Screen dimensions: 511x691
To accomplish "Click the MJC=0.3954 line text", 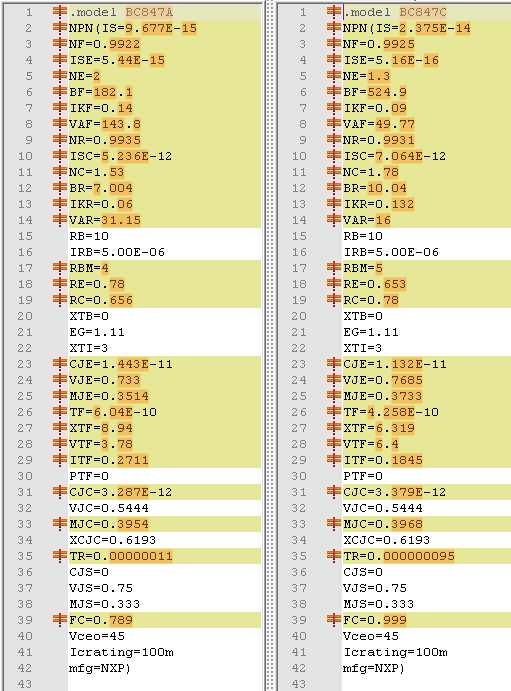I will (109, 524).
